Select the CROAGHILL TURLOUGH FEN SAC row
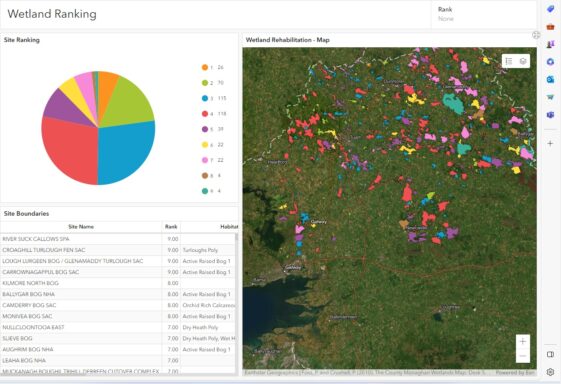 click(x=118, y=250)
